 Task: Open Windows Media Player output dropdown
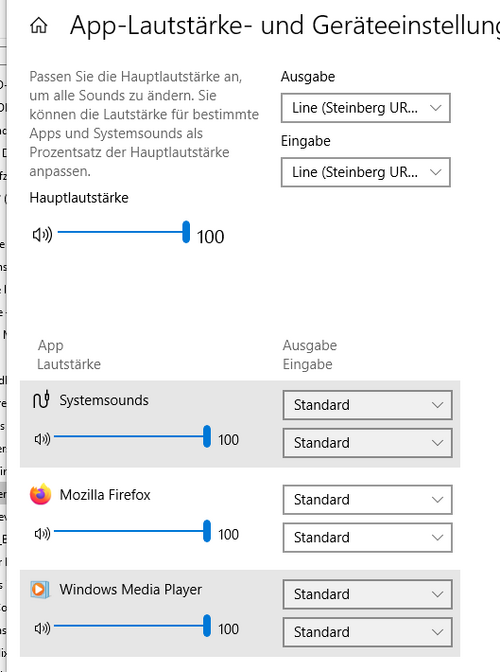(367, 594)
